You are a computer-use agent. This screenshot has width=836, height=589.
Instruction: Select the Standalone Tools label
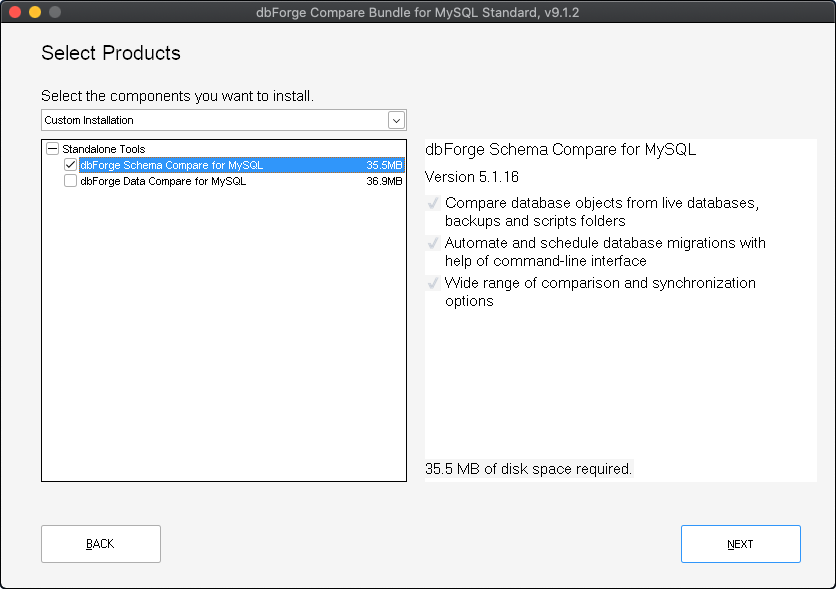coord(103,149)
